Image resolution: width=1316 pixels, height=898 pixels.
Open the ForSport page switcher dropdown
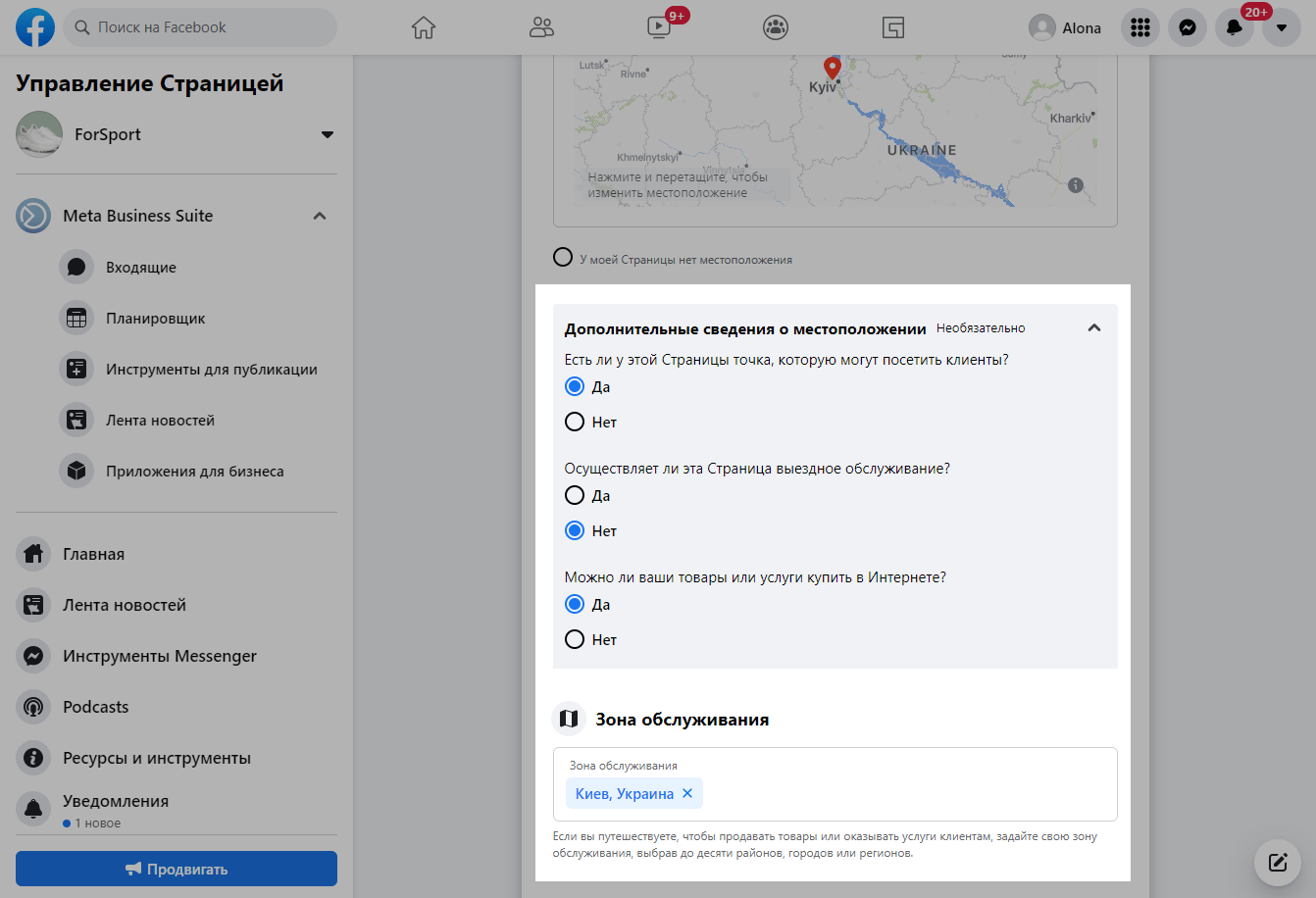coord(328,134)
